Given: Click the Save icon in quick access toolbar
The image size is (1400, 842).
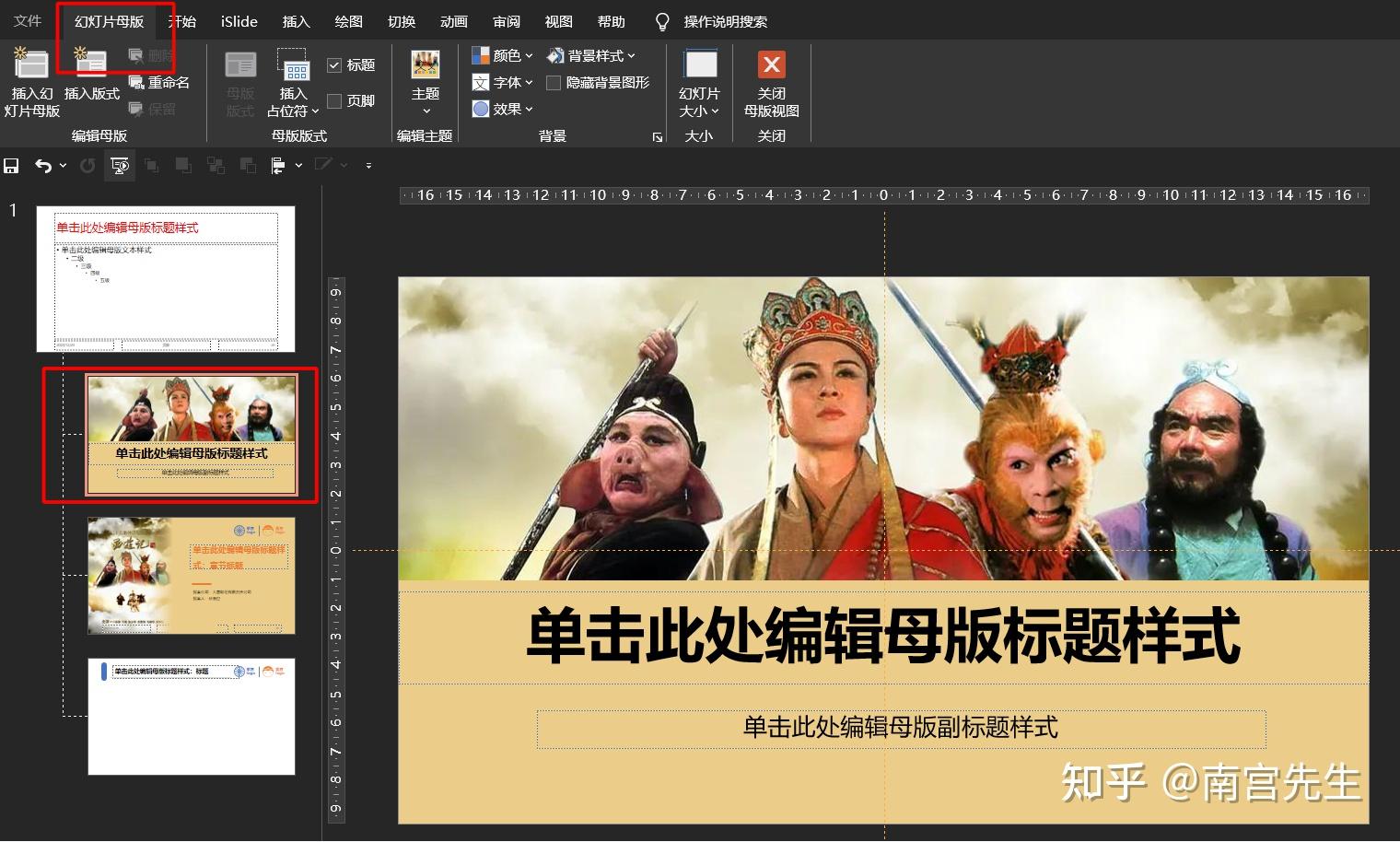Looking at the screenshot, I should [12, 166].
